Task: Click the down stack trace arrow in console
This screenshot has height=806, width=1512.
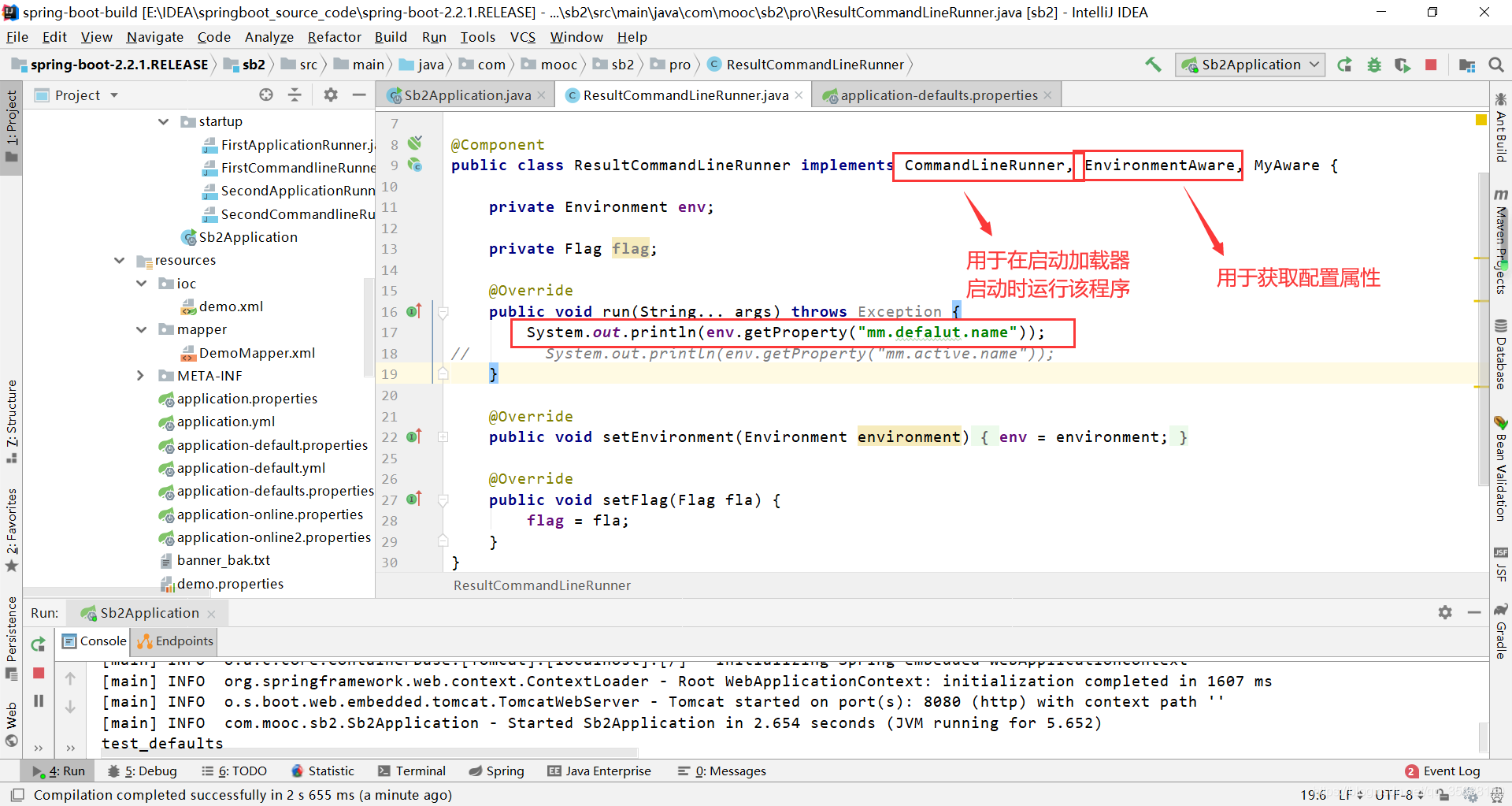Action: pos(70,707)
